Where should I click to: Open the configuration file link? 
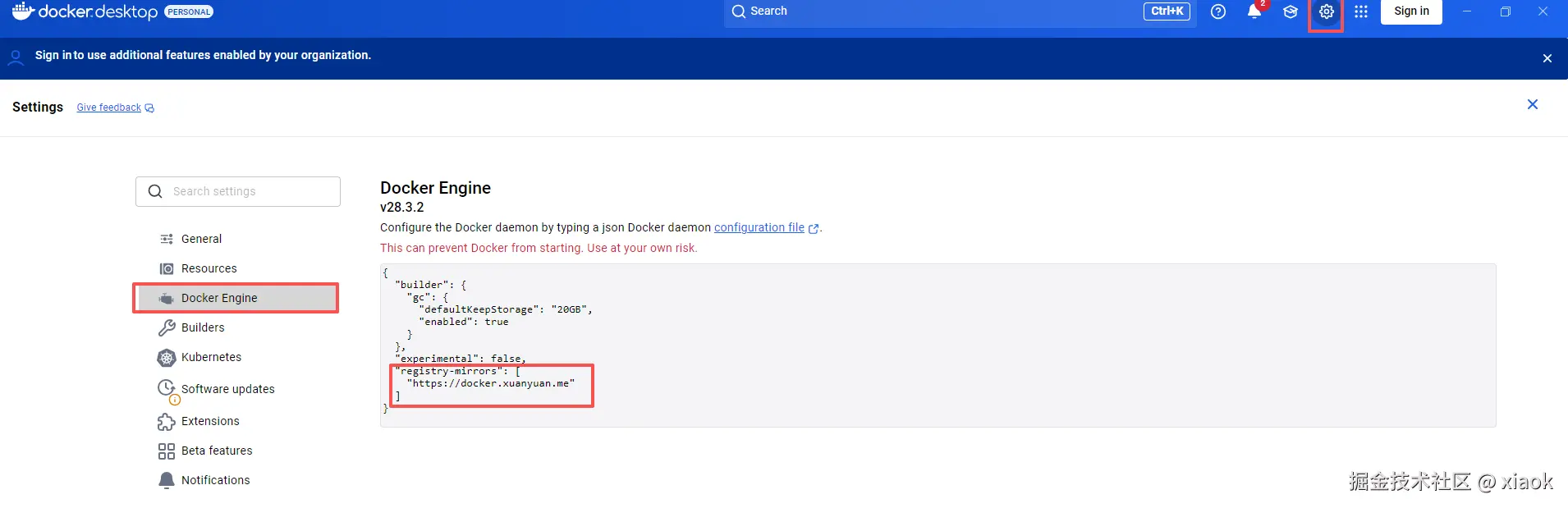pos(759,227)
